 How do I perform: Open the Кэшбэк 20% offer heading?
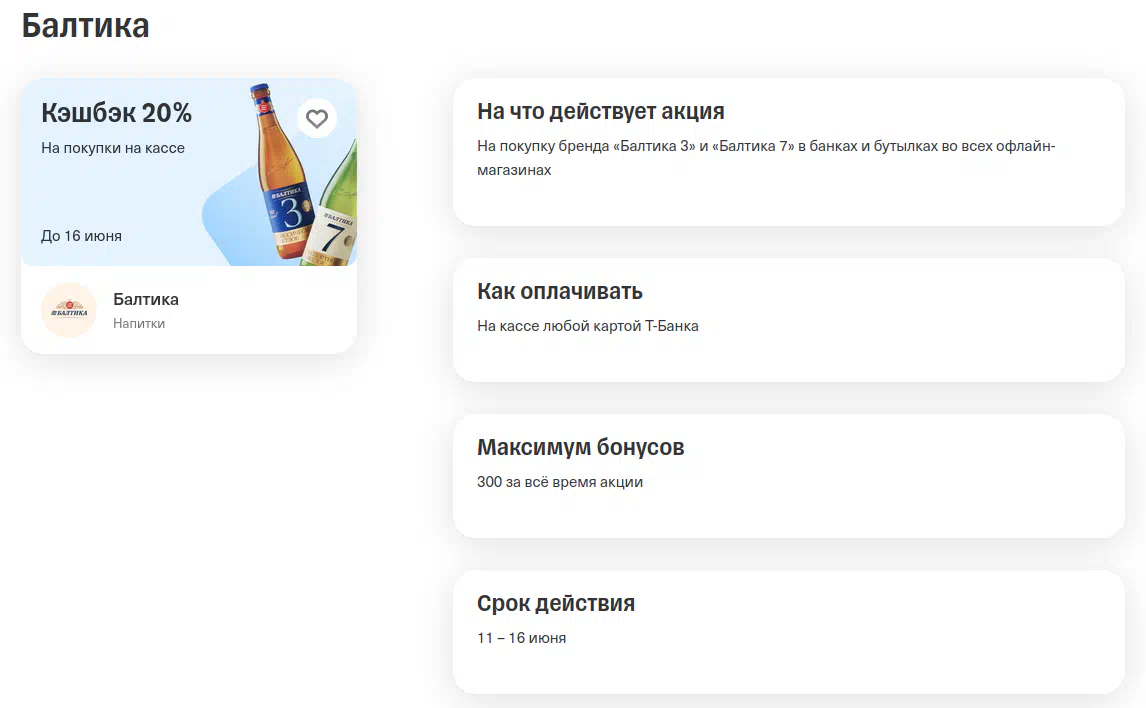coord(116,113)
